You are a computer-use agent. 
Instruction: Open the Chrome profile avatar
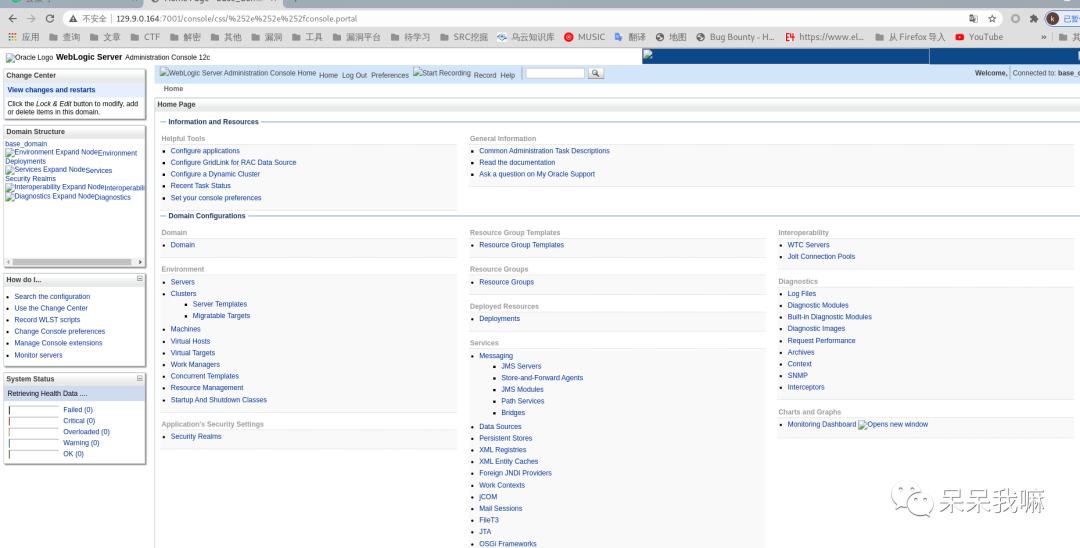click(1052, 19)
